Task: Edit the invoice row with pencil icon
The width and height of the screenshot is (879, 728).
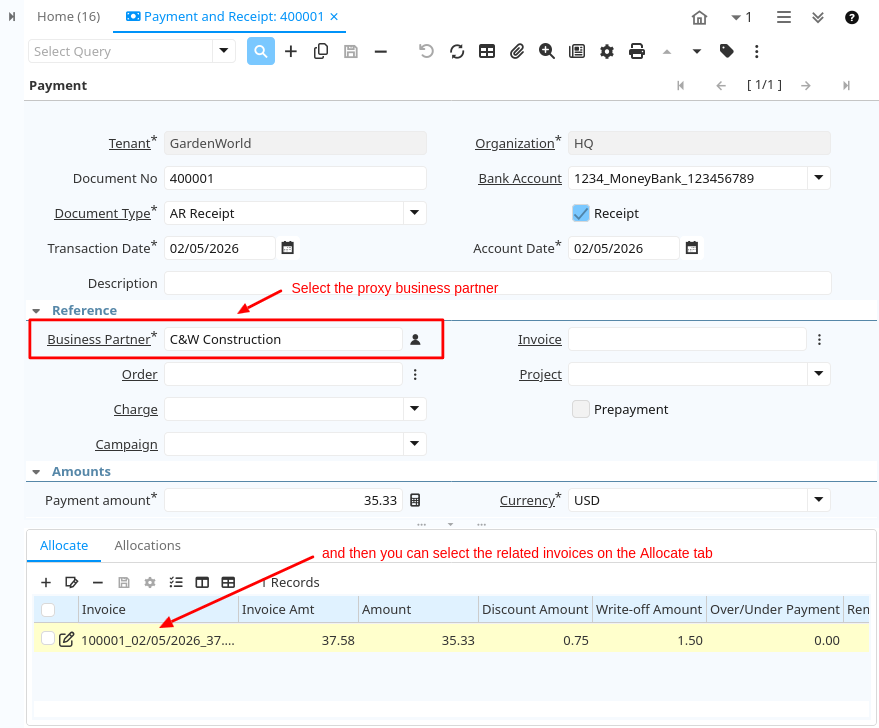Action: [x=67, y=639]
